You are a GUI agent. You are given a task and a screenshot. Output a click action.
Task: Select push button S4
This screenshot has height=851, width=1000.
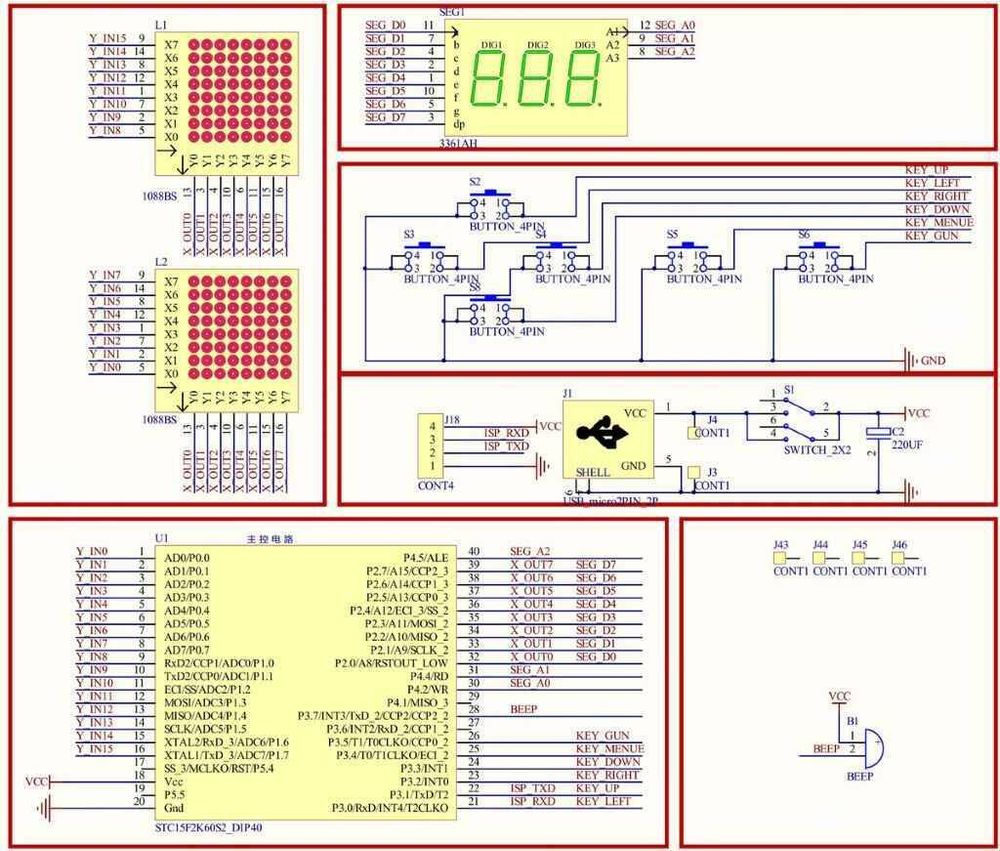[x=556, y=258]
